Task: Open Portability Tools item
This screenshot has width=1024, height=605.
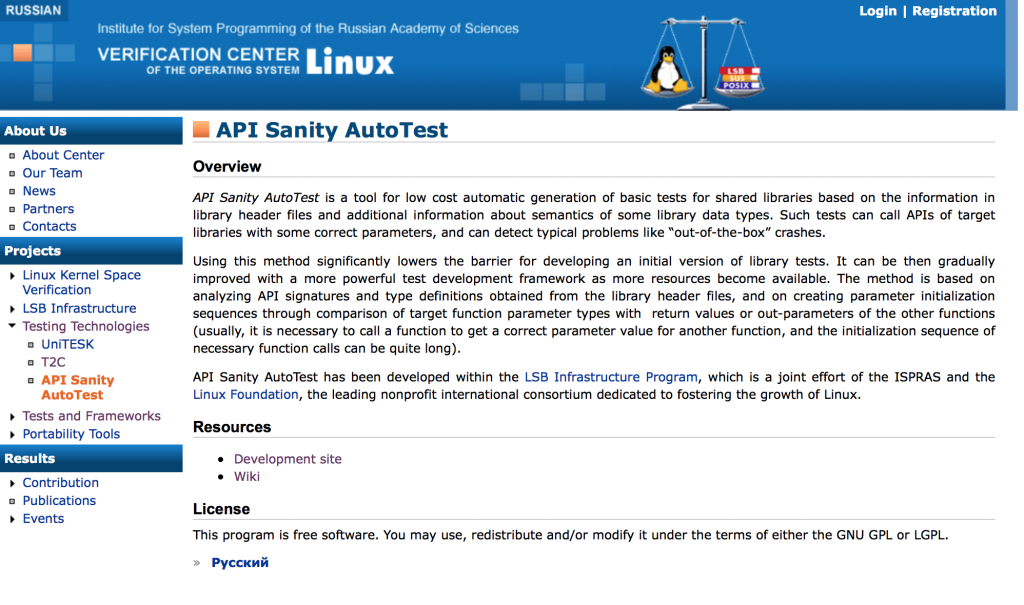Action: pos(71,434)
